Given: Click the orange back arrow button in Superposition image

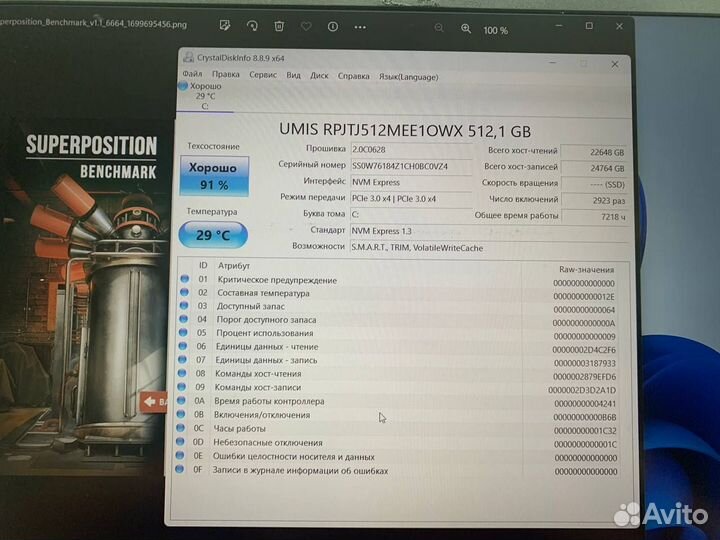Looking at the screenshot, I should click(x=153, y=402).
